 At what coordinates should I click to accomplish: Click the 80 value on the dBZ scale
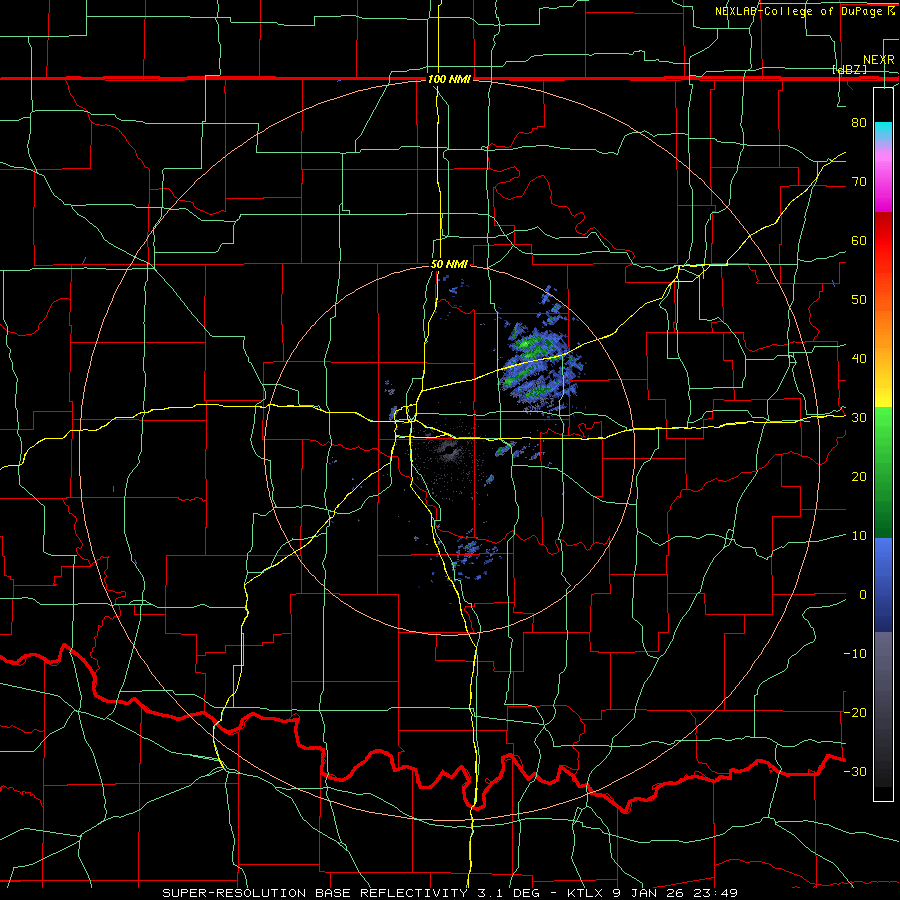click(859, 123)
